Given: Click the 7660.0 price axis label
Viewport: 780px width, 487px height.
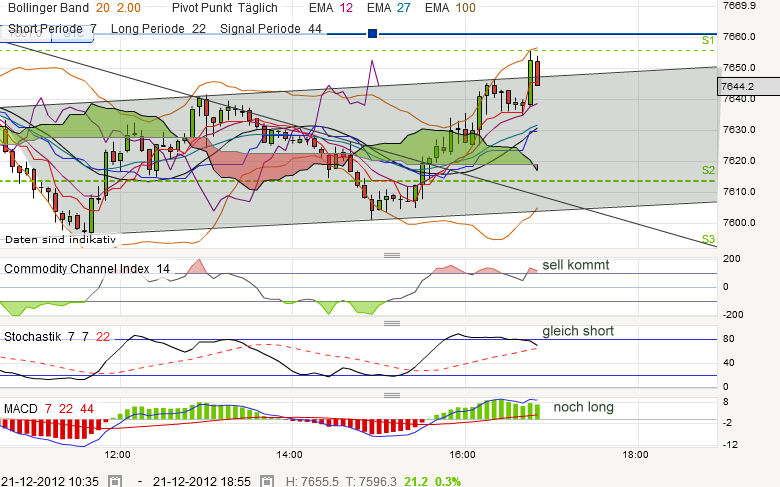Looking at the screenshot, I should point(739,36).
